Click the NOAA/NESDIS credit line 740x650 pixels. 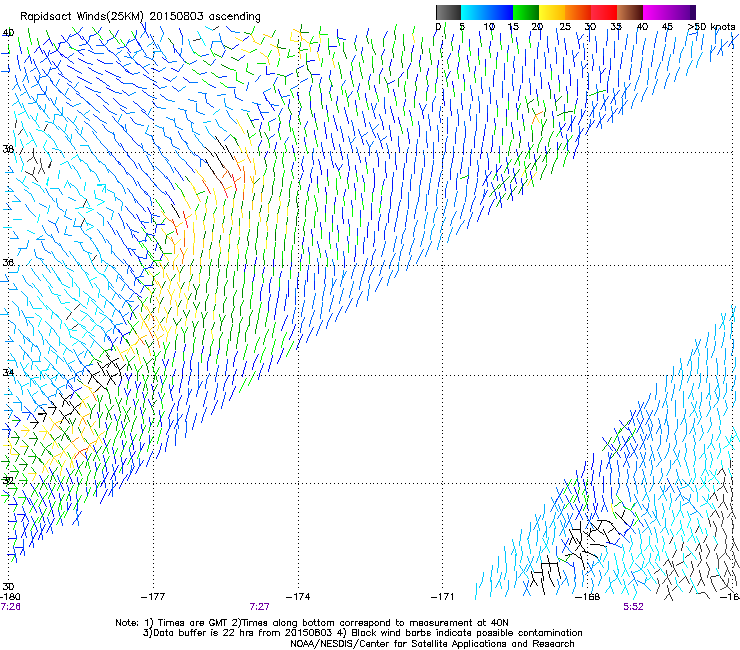pos(432,644)
